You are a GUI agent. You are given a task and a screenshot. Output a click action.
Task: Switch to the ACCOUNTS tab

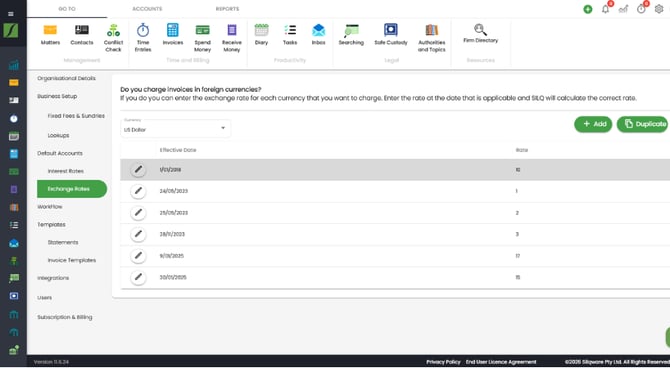click(x=147, y=9)
